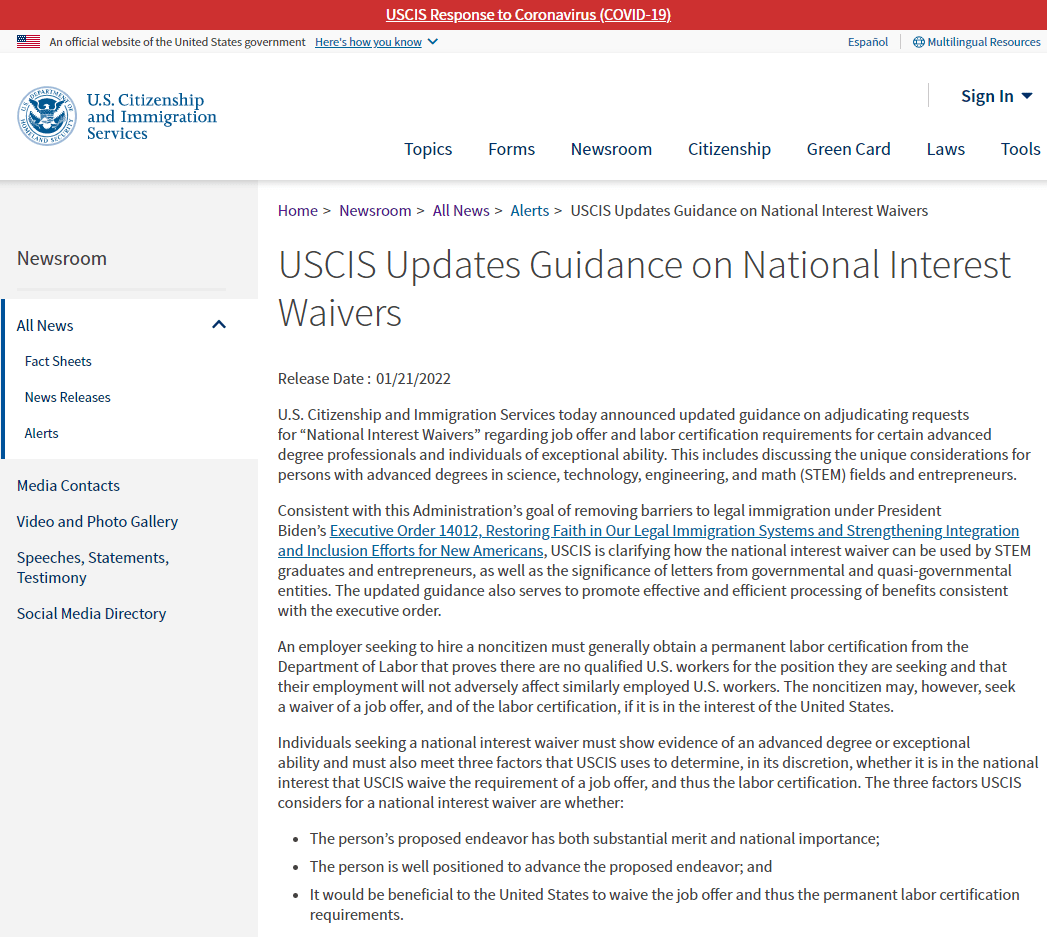Click the bullet about waiving the job offer
This screenshot has width=1047, height=937.
(664, 904)
